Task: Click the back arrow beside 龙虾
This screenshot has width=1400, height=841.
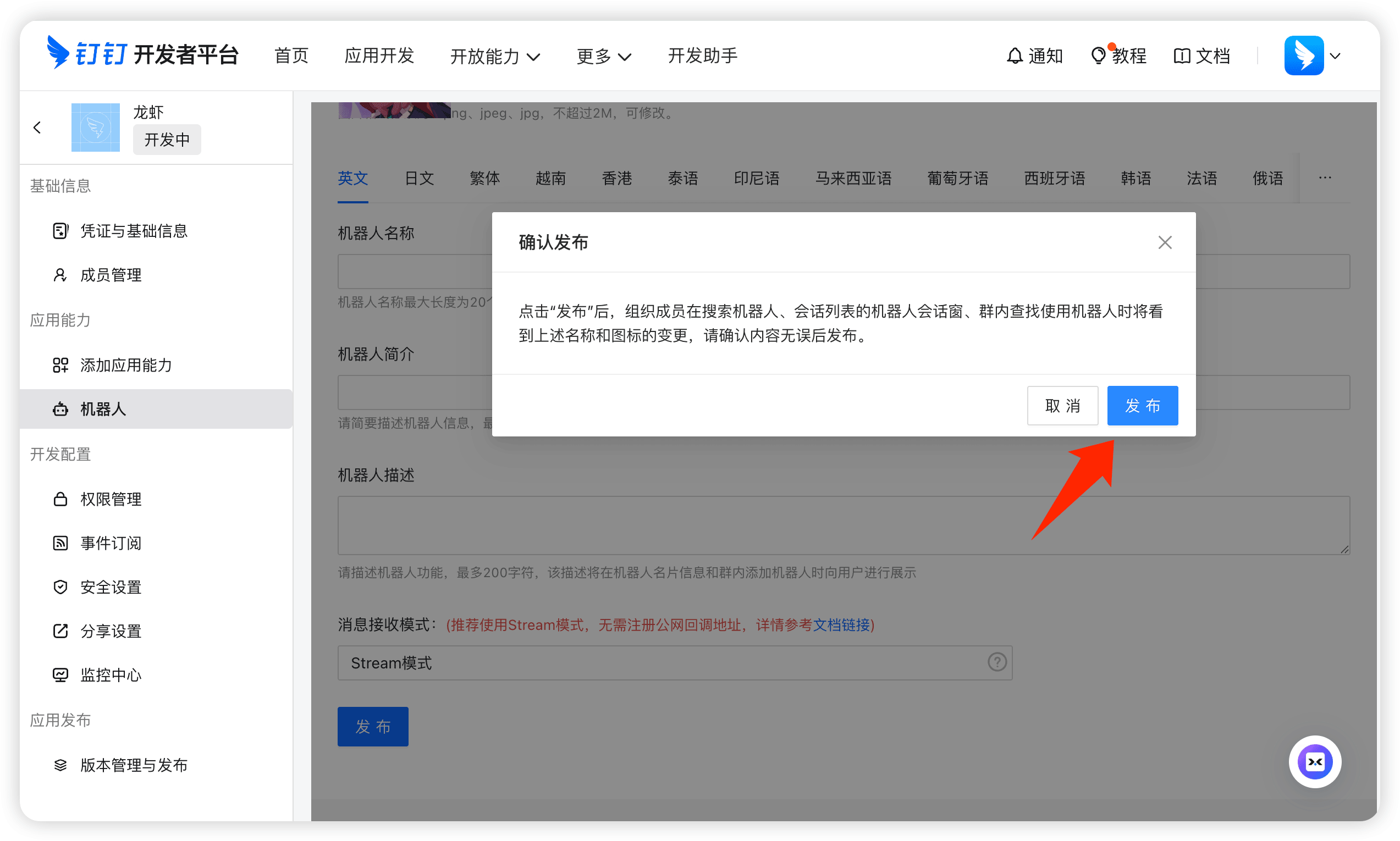Action: click(37, 127)
